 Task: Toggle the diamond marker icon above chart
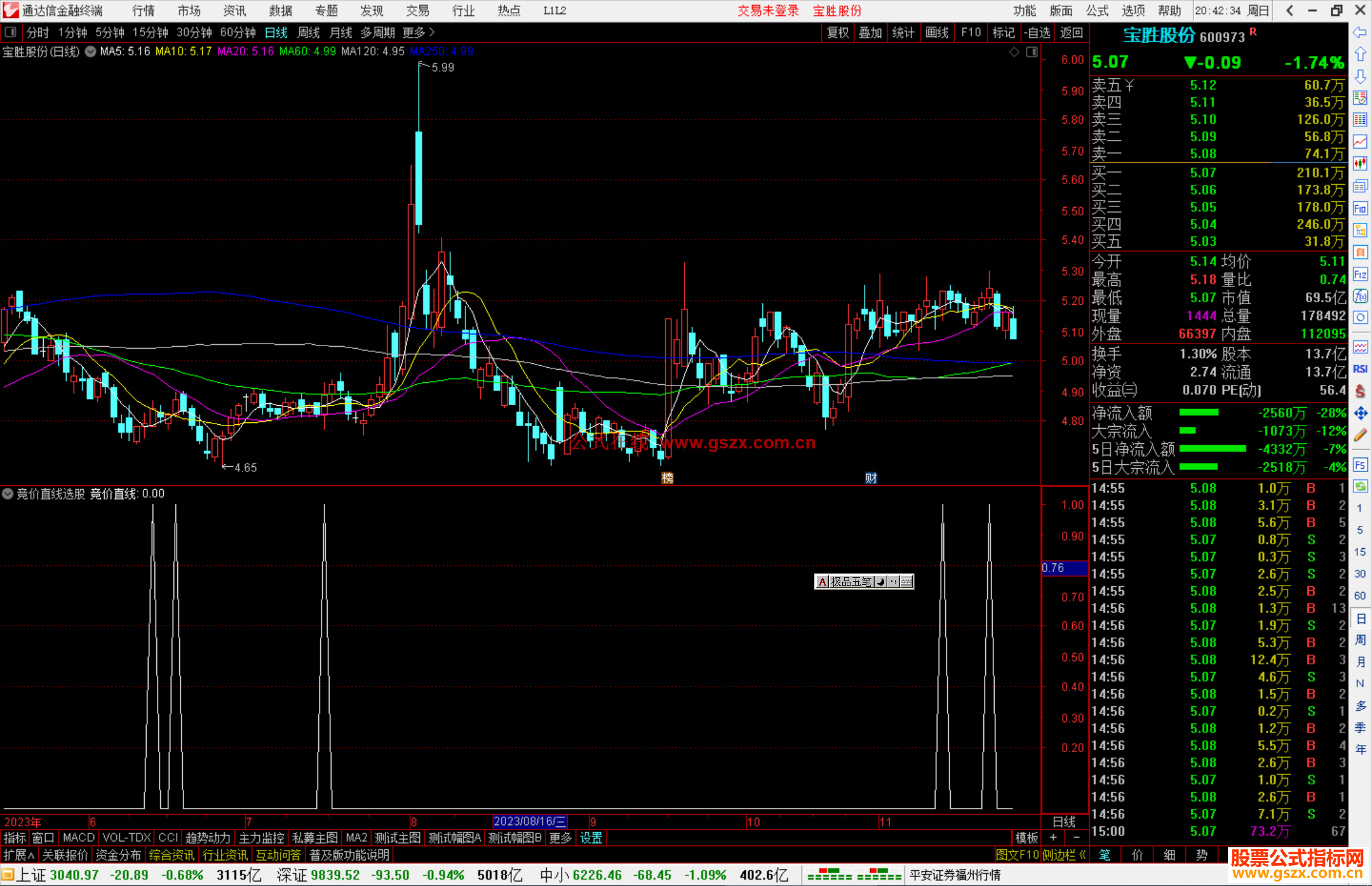click(1014, 52)
